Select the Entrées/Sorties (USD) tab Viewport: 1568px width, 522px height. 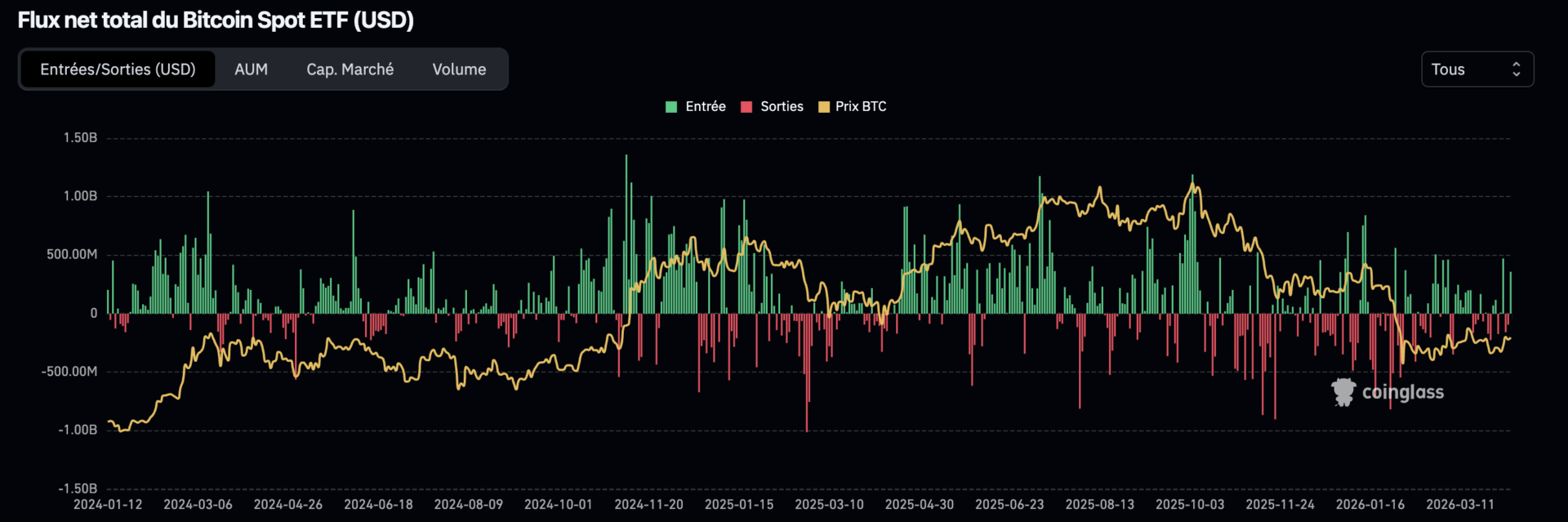point(118,69)
